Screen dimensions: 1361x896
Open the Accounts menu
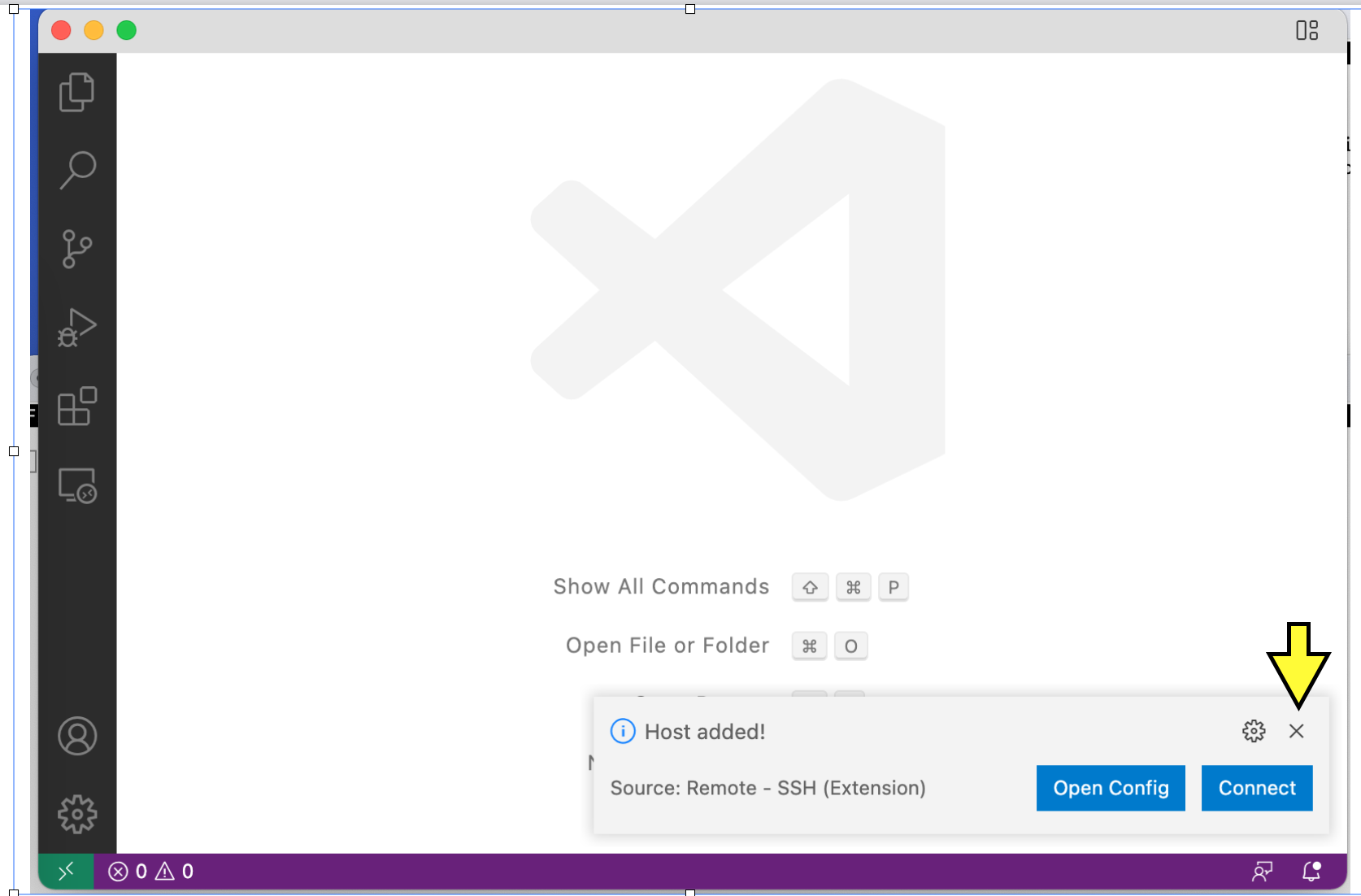77,737
